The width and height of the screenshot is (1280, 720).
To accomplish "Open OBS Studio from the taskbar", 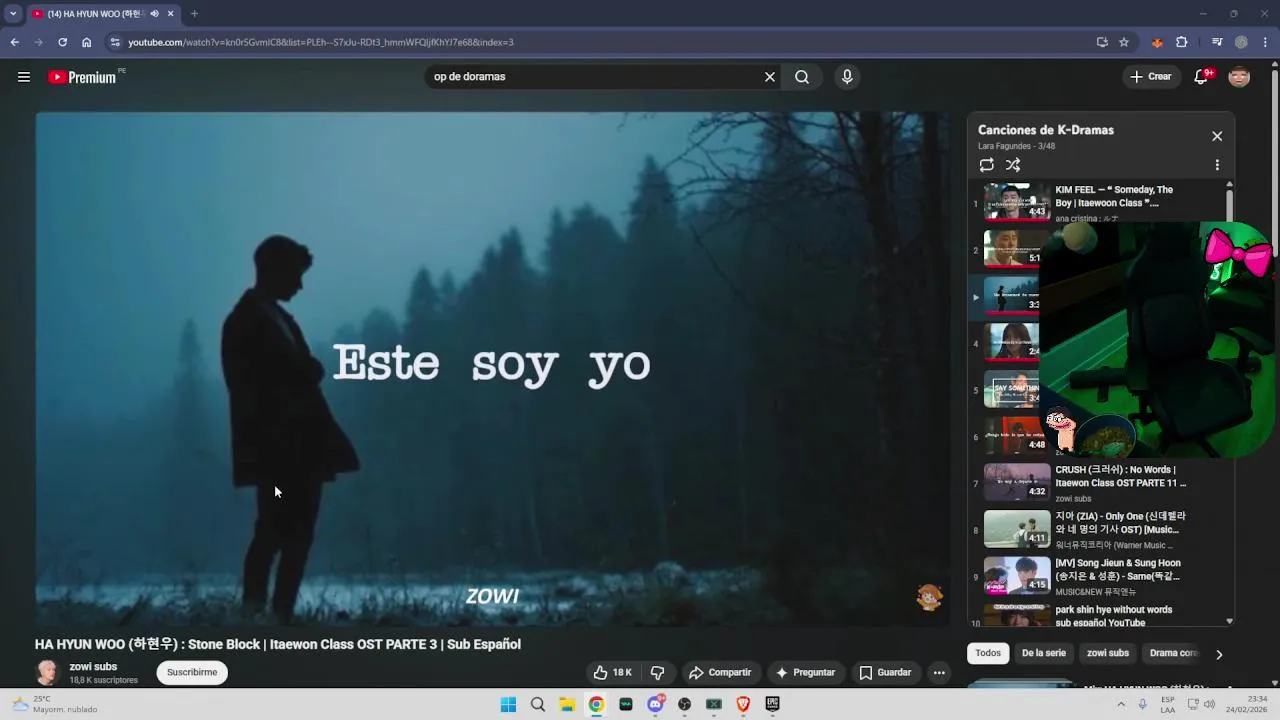I will 684,704.
